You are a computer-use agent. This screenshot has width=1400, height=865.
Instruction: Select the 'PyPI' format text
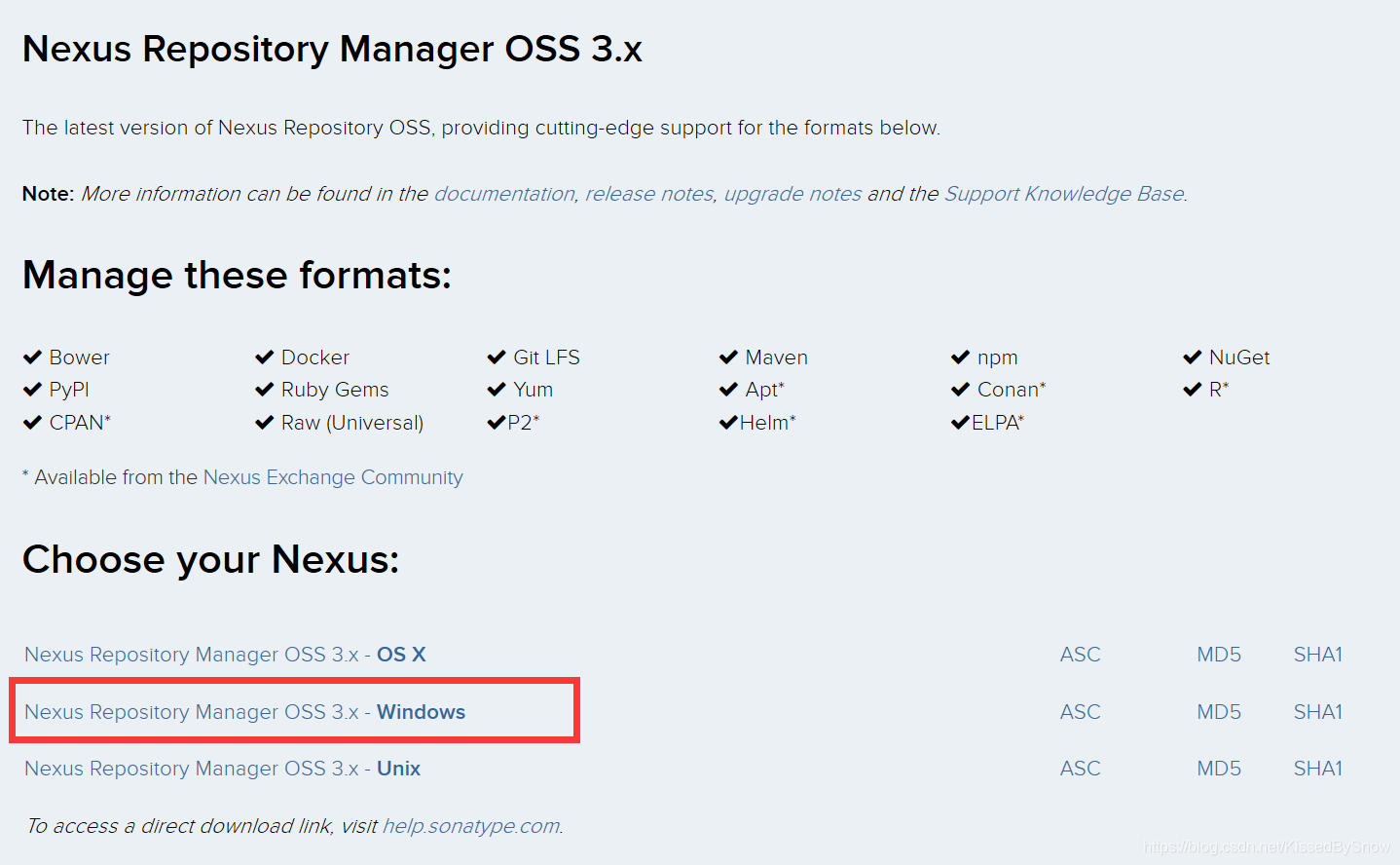pos(69,390)
